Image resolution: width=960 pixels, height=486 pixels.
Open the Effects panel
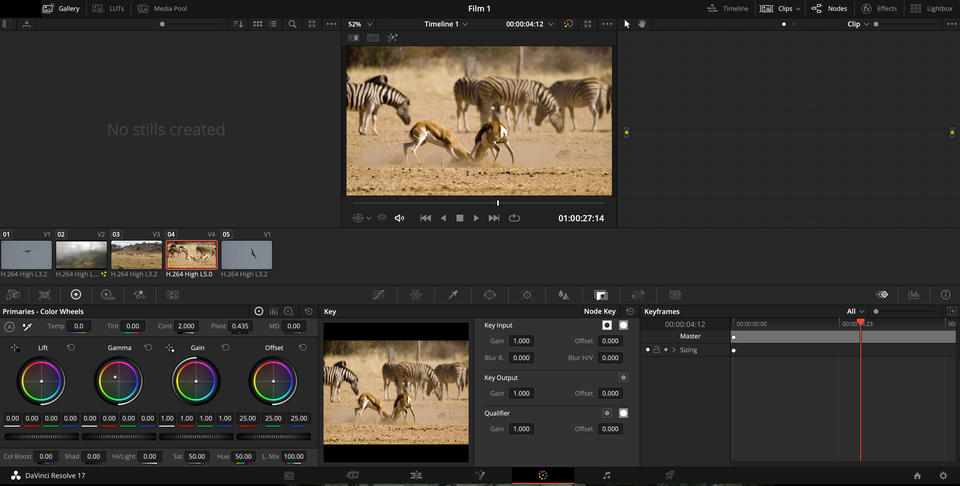pyautogui.click(x=879, y=9)
